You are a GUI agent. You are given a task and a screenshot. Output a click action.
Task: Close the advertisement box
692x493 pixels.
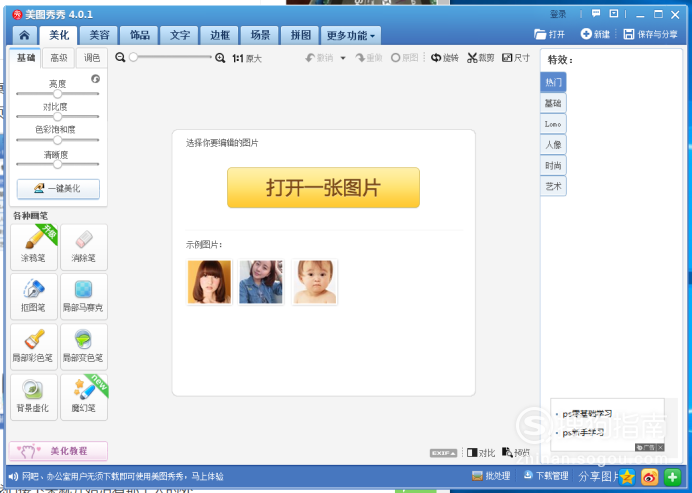[x=660, y=448]
